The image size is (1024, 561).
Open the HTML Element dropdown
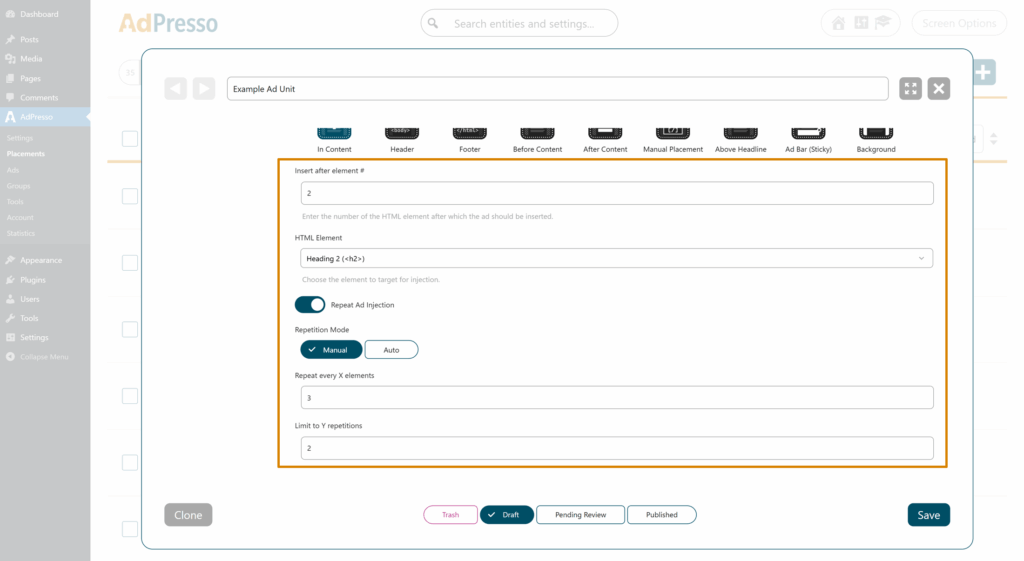(616, 259)
